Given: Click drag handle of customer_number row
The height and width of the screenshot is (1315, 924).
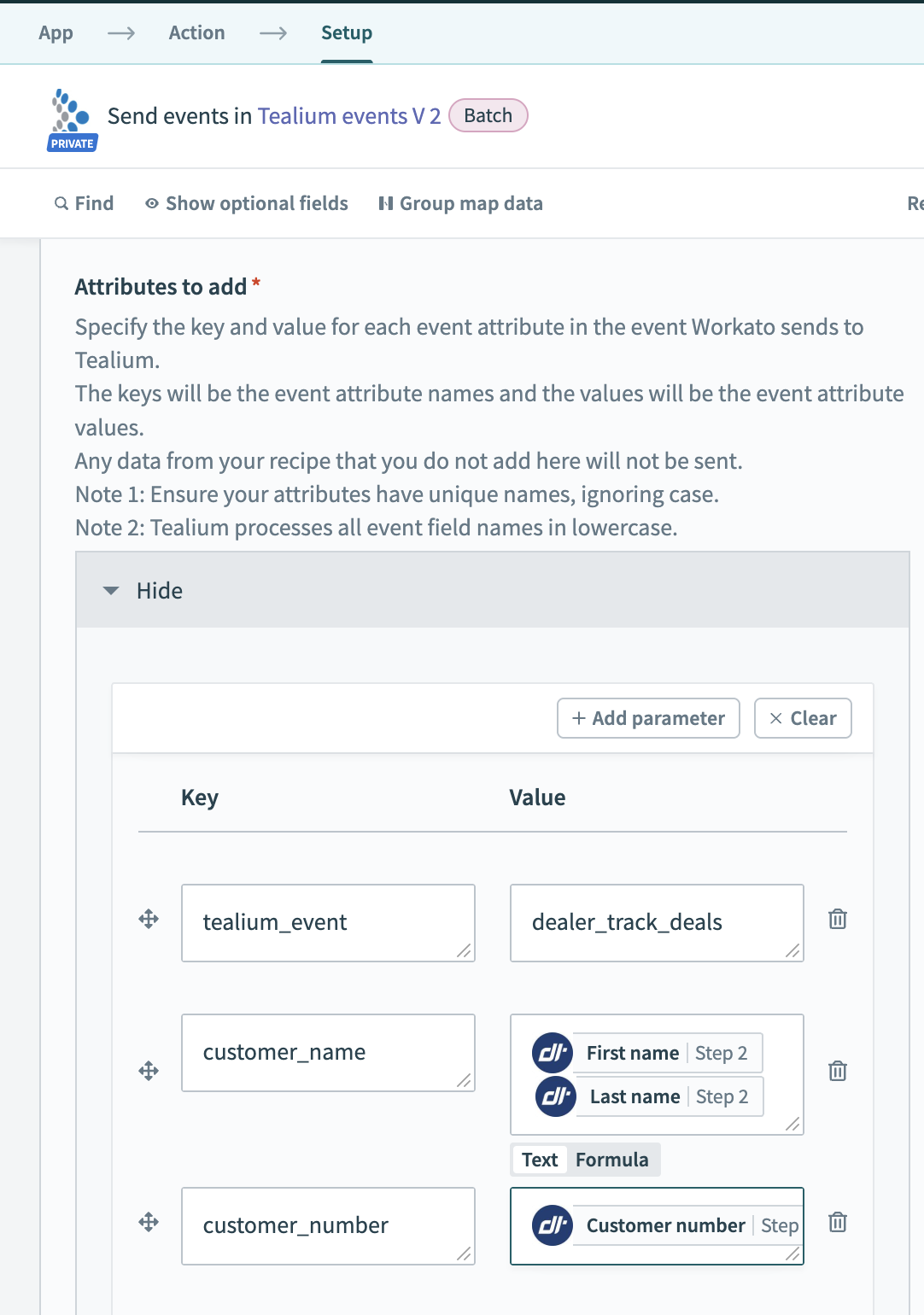Looking at the screenshot, I should point(149,1222).
